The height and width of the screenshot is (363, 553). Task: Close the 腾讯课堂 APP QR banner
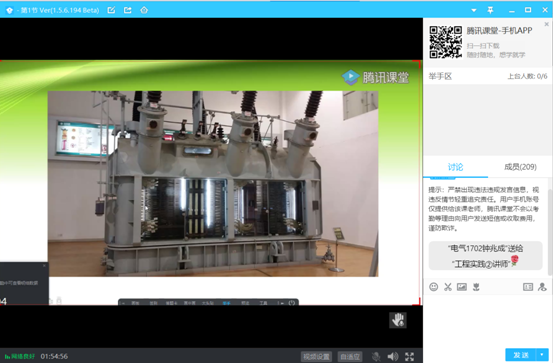click(547, 24)
